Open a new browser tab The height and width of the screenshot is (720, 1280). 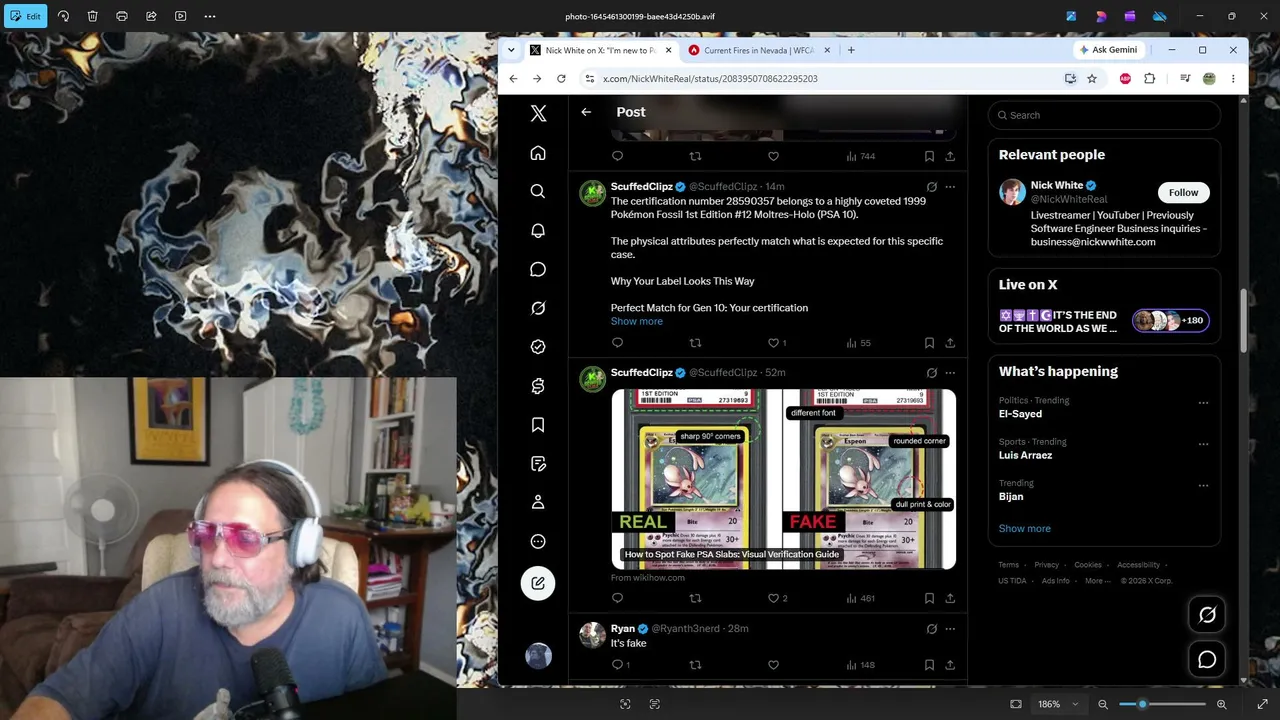click(x=851, y=50)
